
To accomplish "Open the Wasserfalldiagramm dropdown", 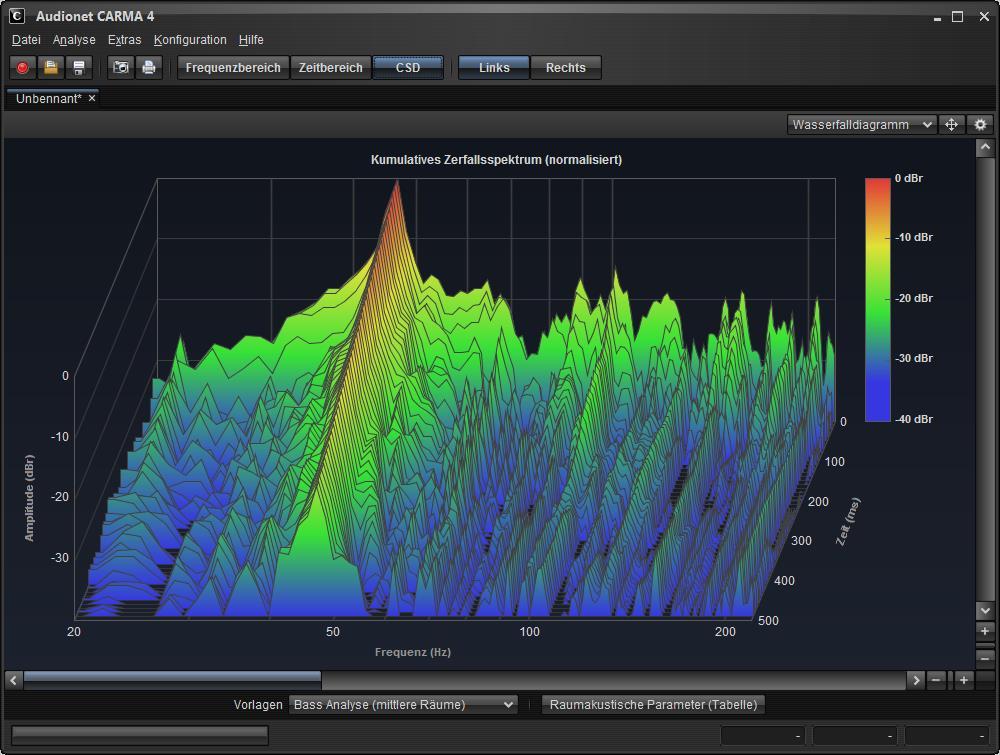I will pyautogui.click(x=862, y=124).
